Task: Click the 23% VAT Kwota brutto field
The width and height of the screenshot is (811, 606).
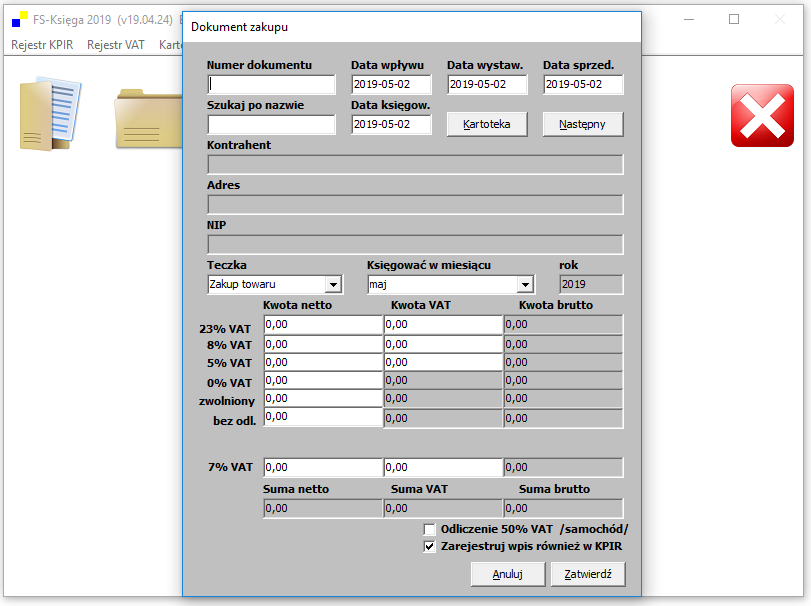Action: (564, 325)
